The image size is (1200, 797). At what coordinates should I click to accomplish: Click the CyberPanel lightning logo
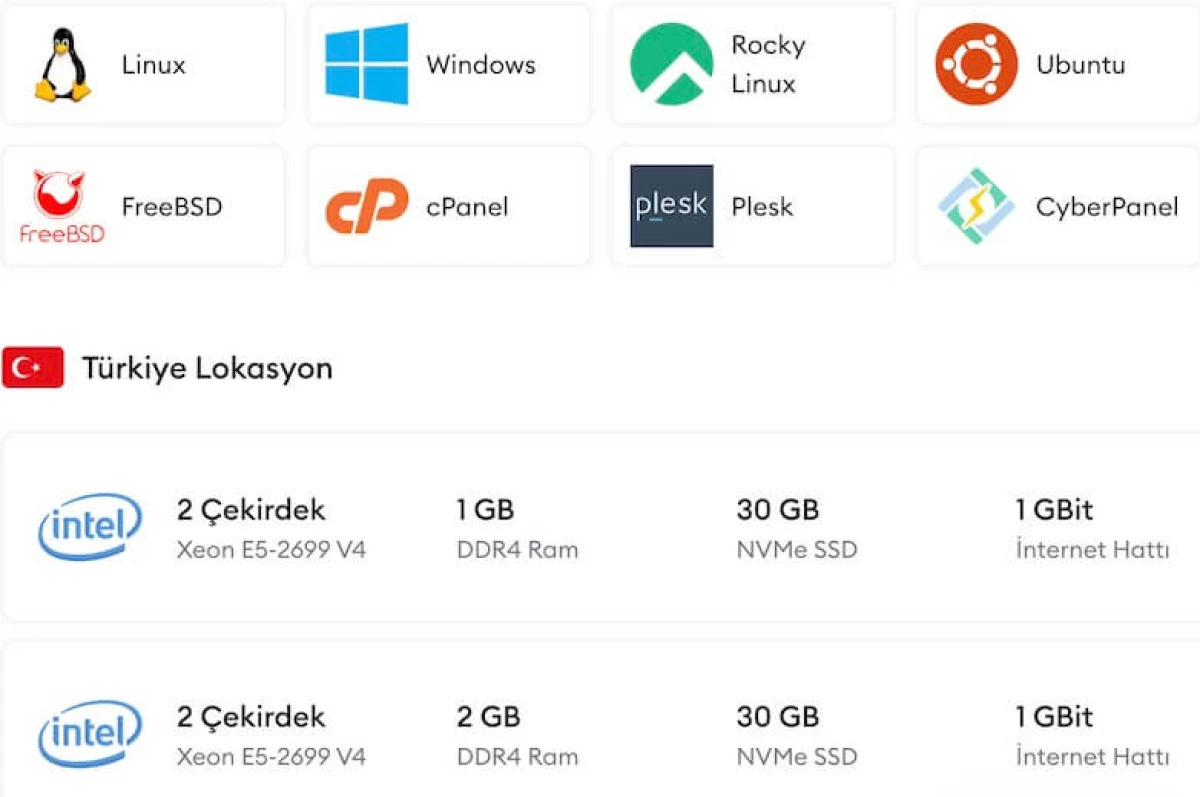point(976,207)
